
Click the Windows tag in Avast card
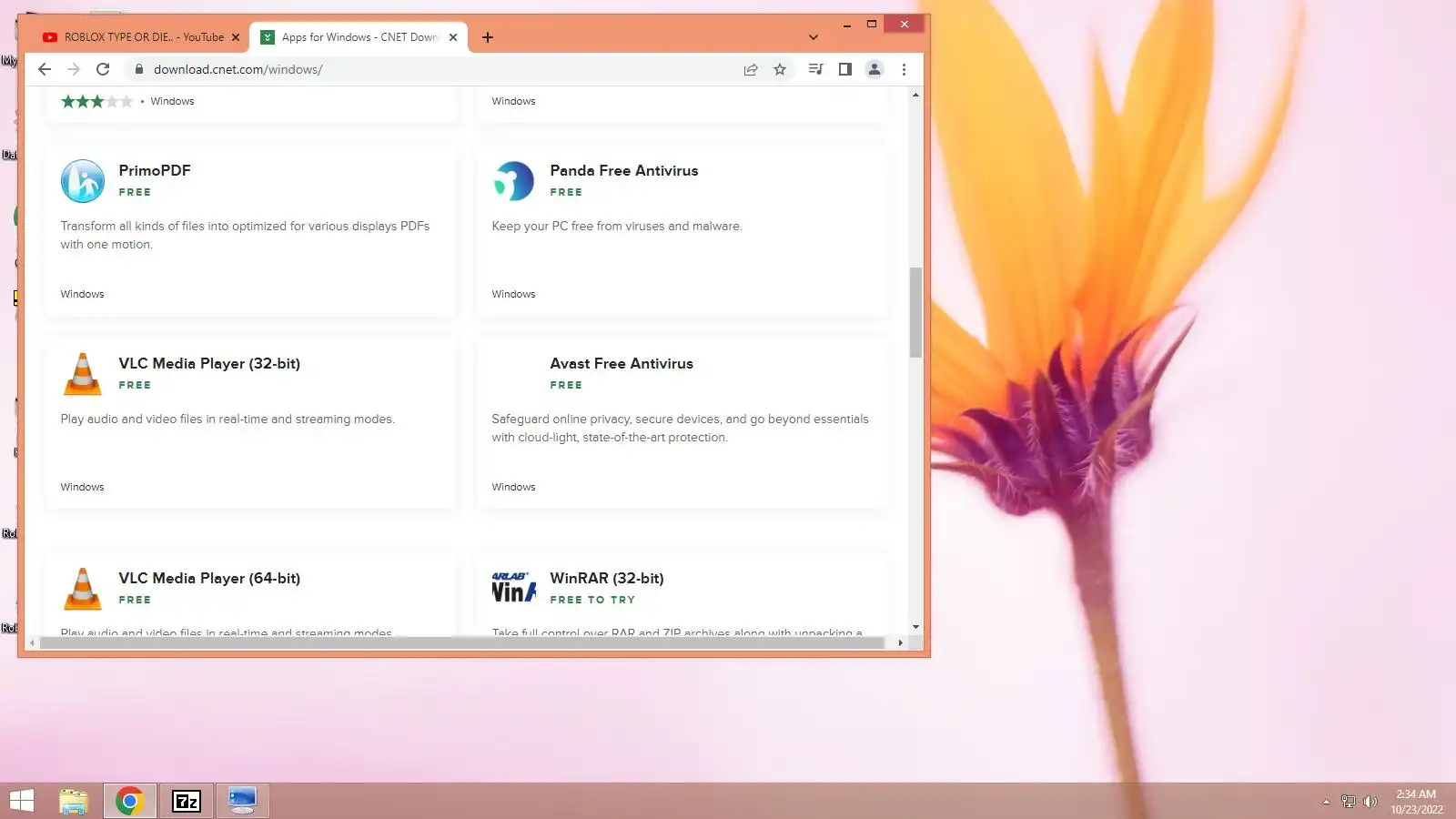click(513, 487)
